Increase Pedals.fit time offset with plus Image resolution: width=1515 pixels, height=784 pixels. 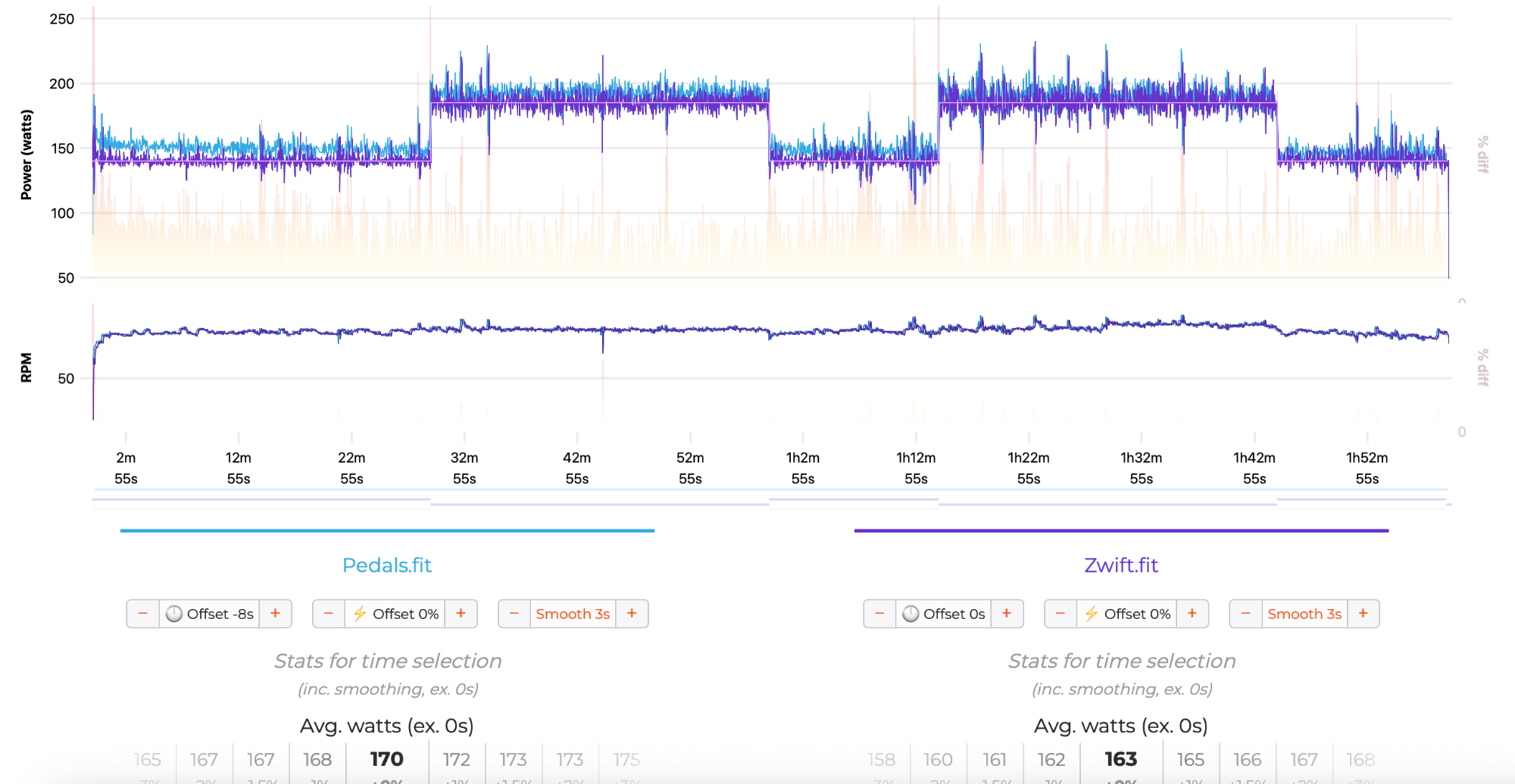(x=276, y=614)
